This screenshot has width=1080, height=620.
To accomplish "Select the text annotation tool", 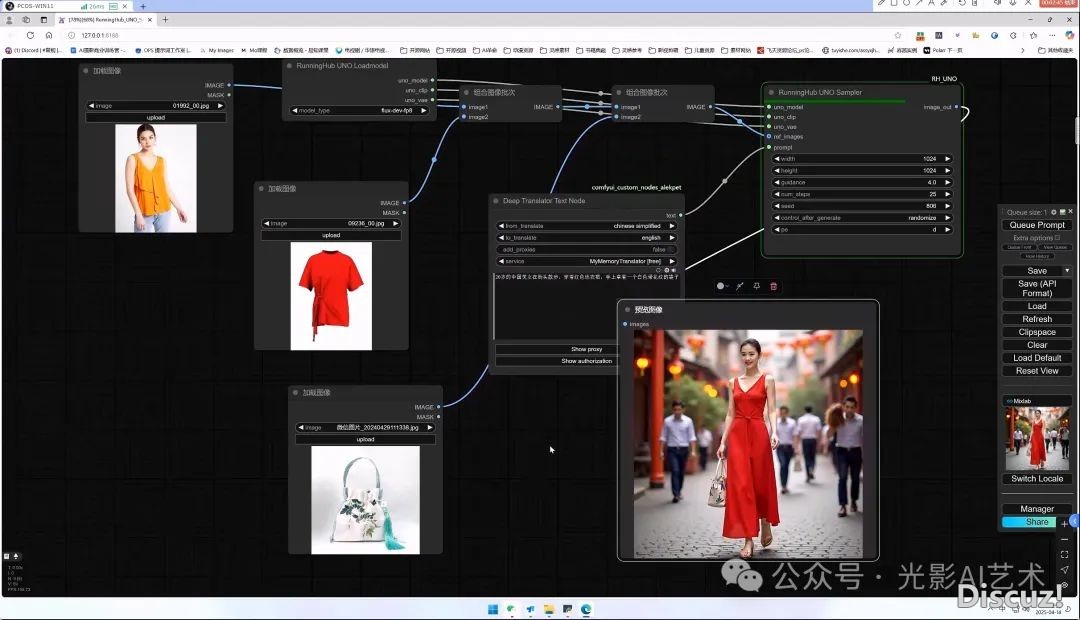I will click(x=931, y=3).
